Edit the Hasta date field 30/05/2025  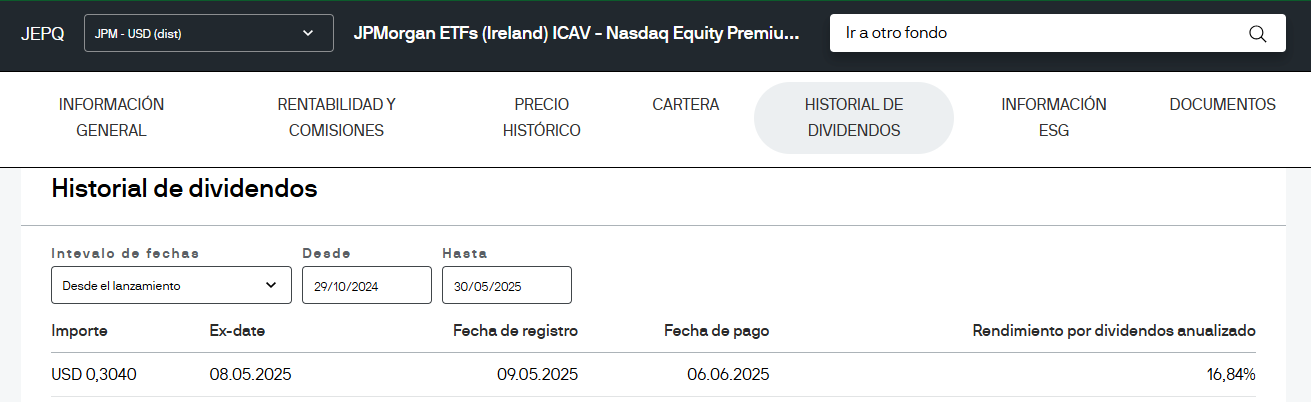(x=507, y=285)
